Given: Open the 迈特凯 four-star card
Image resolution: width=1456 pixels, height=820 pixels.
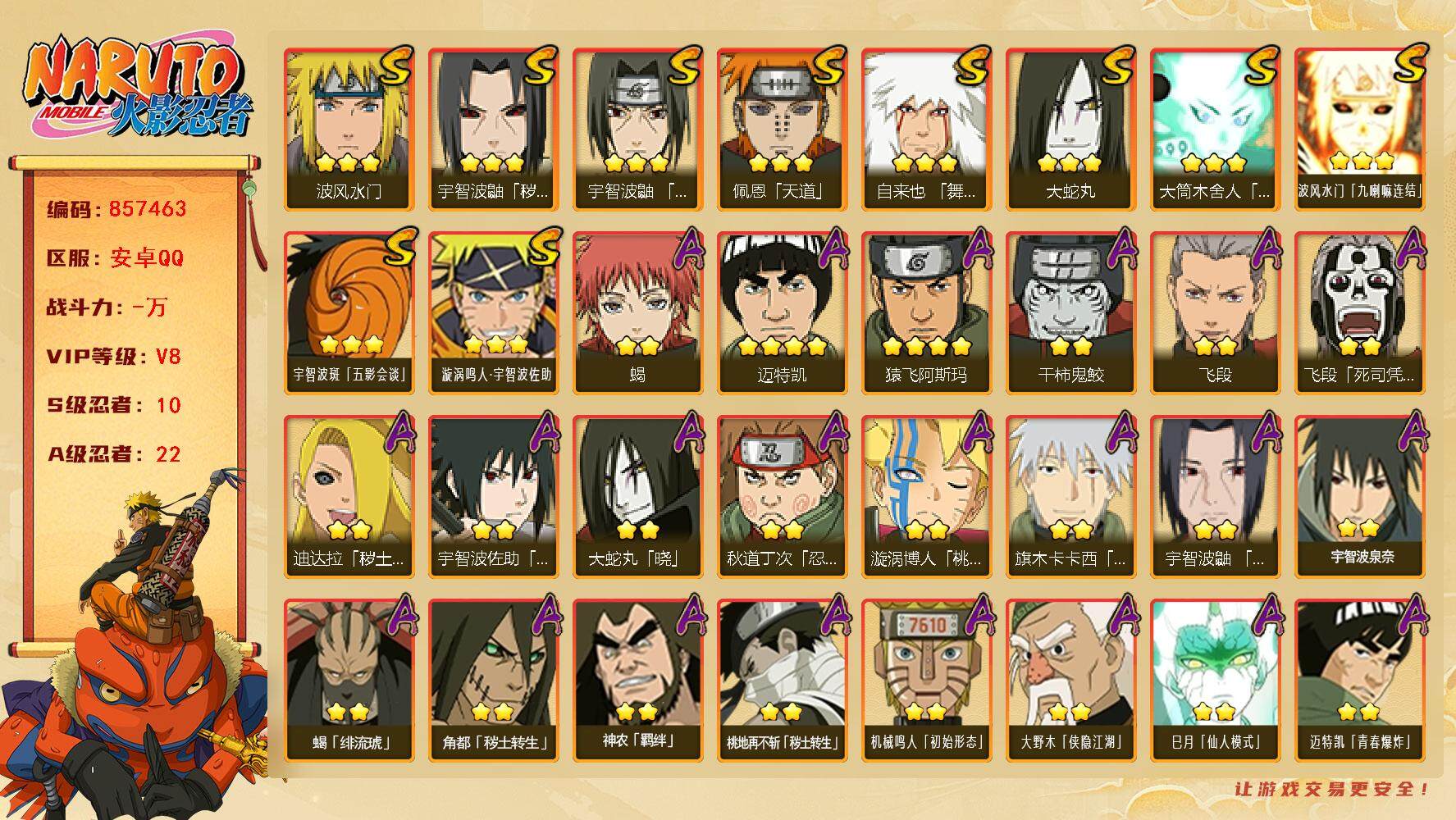Looking at the screenshot, I should click(783, 313).
